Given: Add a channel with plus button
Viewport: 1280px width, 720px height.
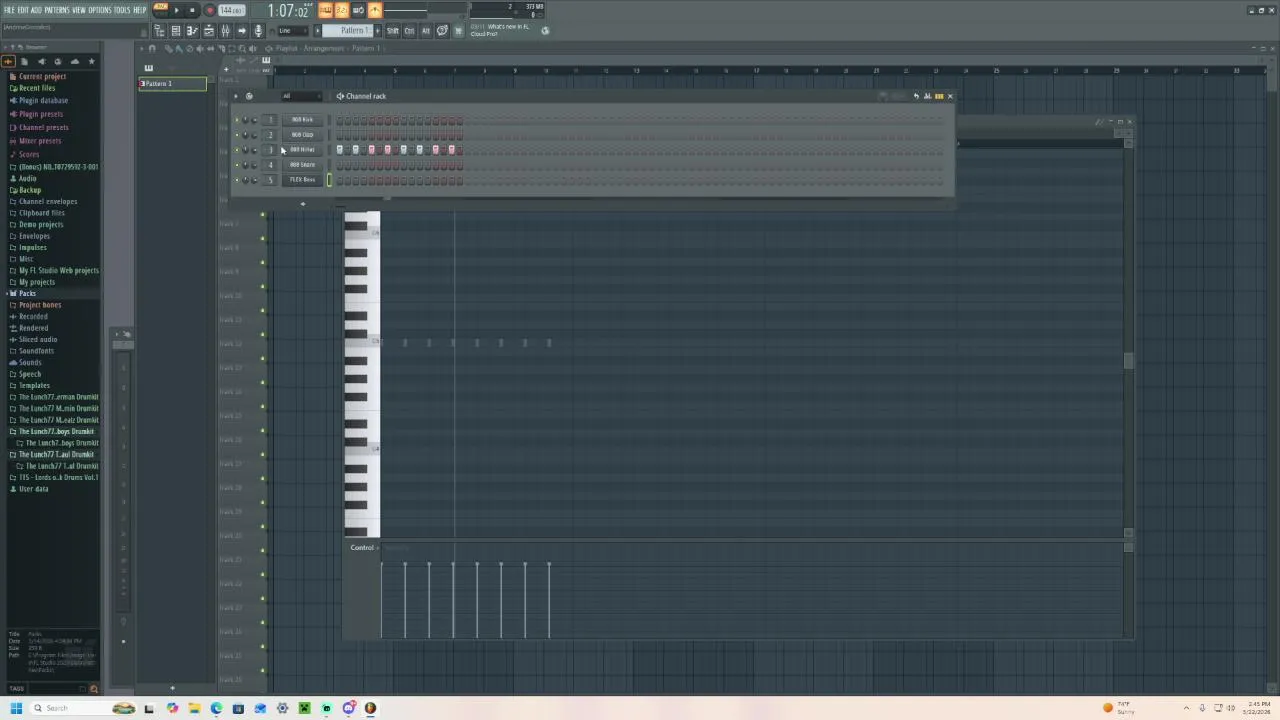Looking at the screenshot, I should pyautogui.click(x=303, y=204).
